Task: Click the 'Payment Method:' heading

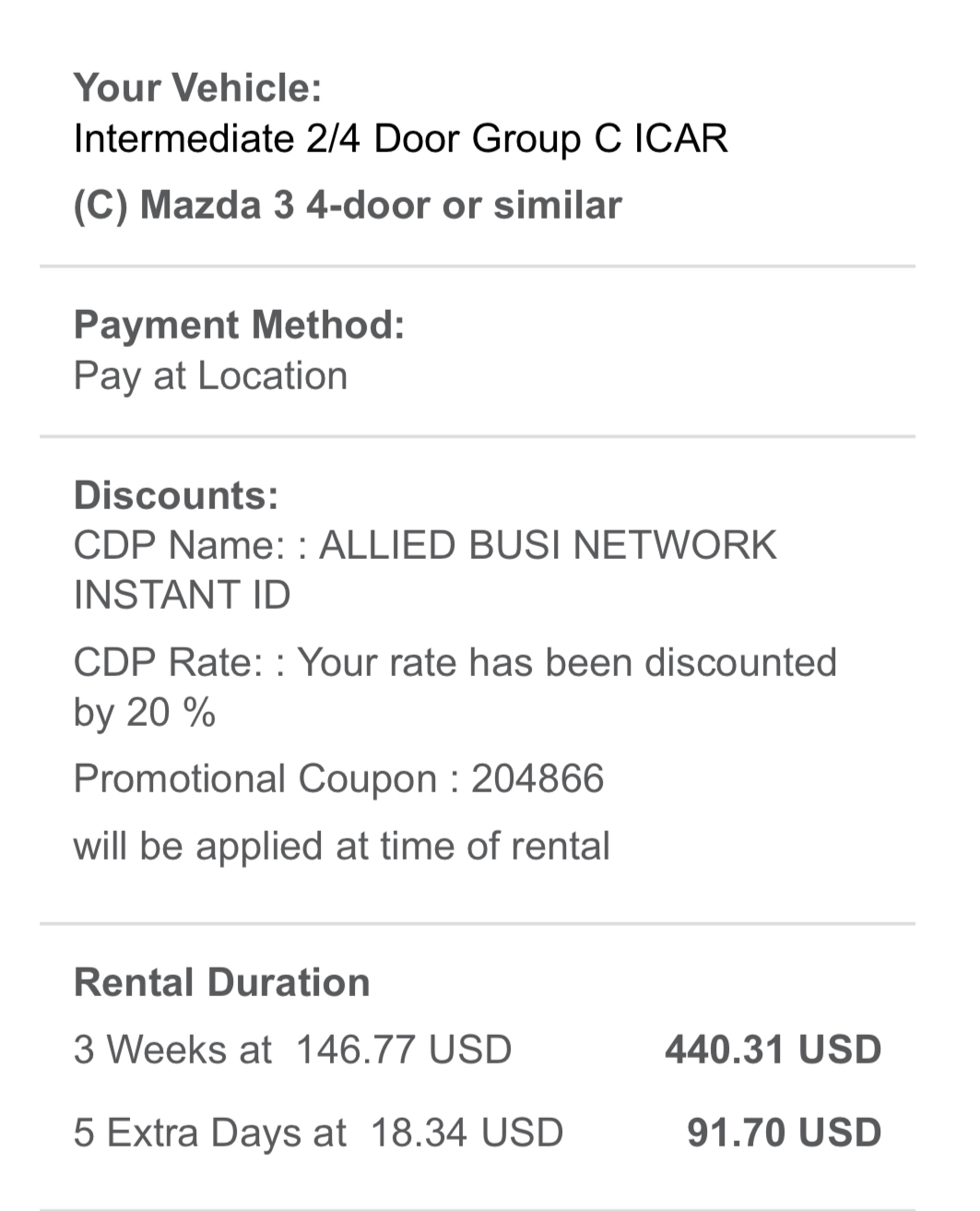Action: coord(239,325)
